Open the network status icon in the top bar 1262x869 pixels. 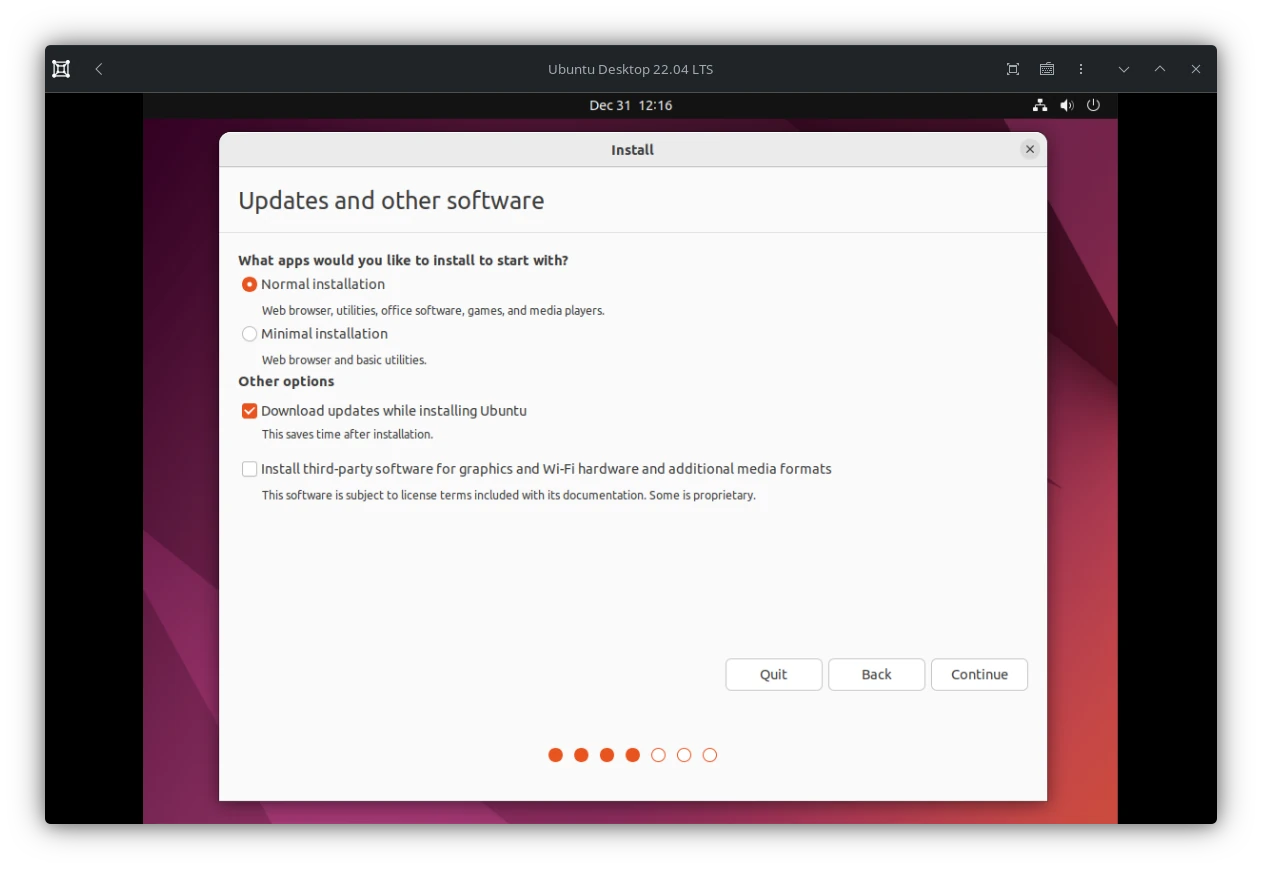click(x=1040, y=105)
